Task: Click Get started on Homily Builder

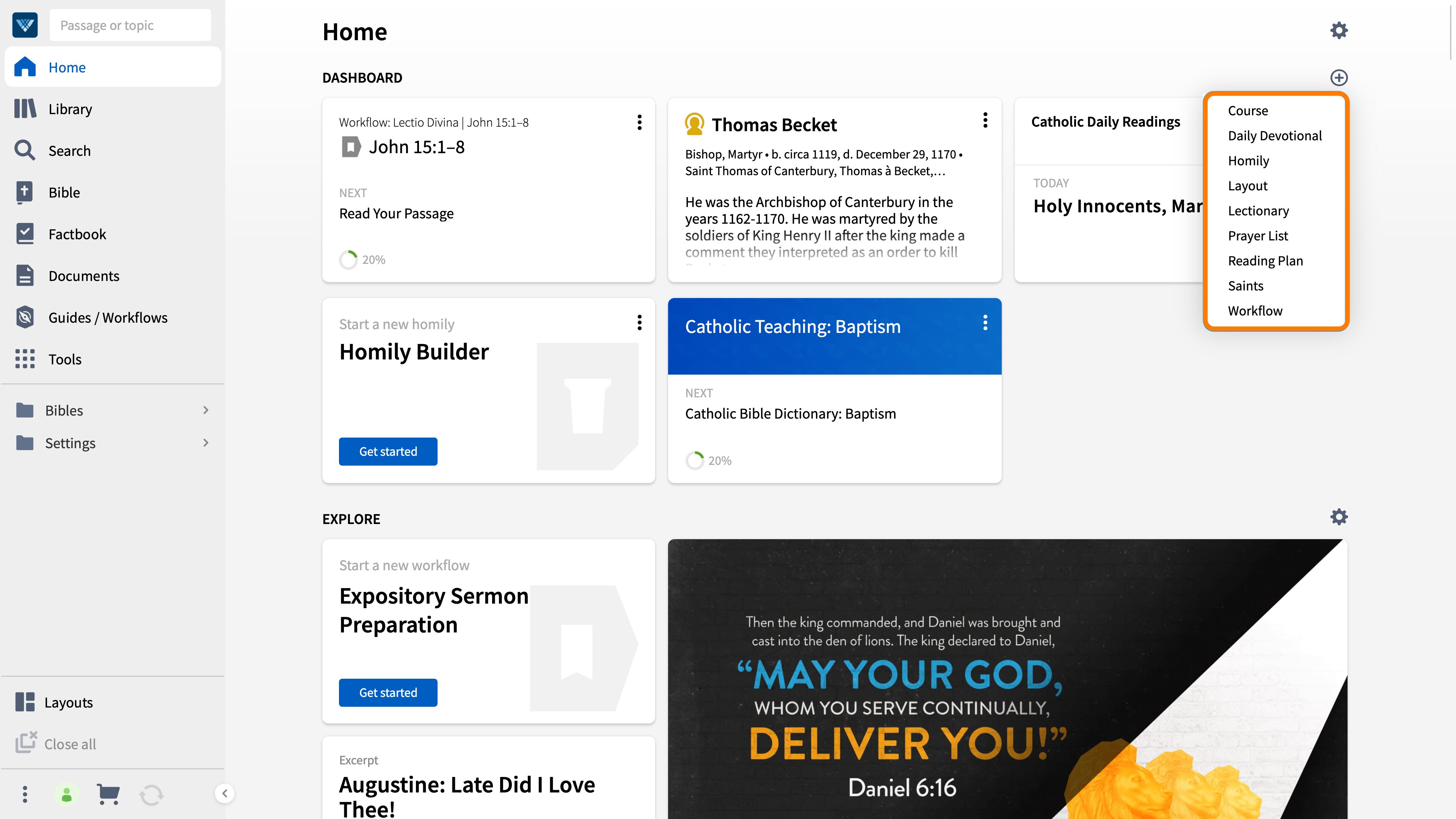Action: [x=388, y=452]
